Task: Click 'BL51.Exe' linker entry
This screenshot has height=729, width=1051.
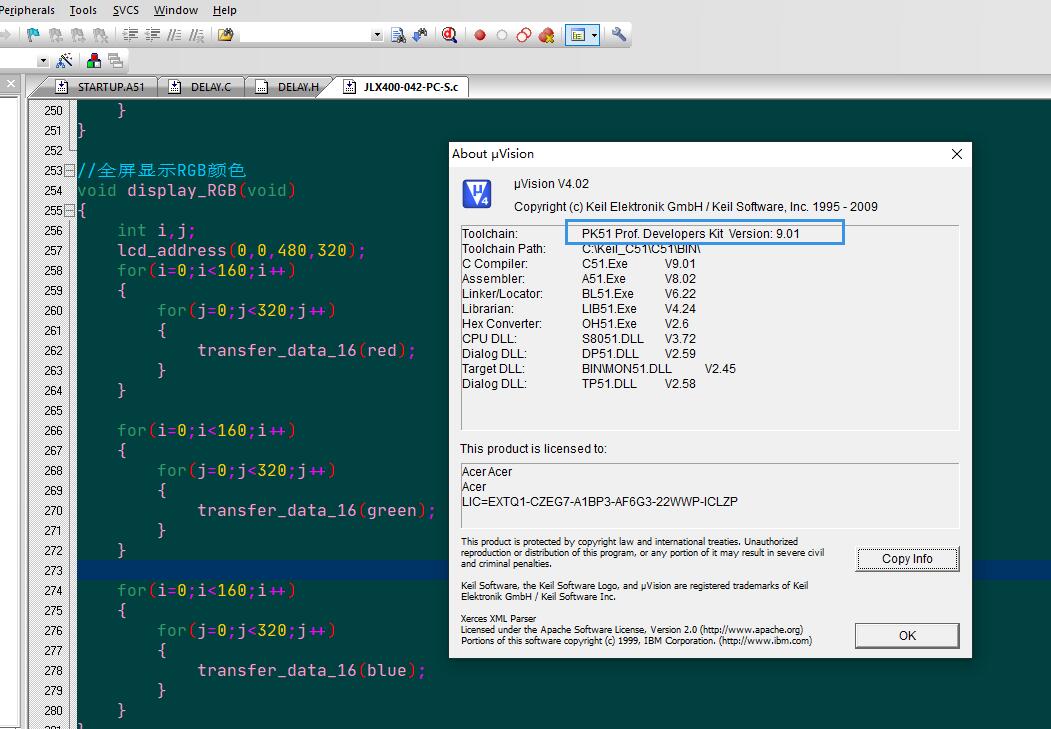Action: click(607, 294)
